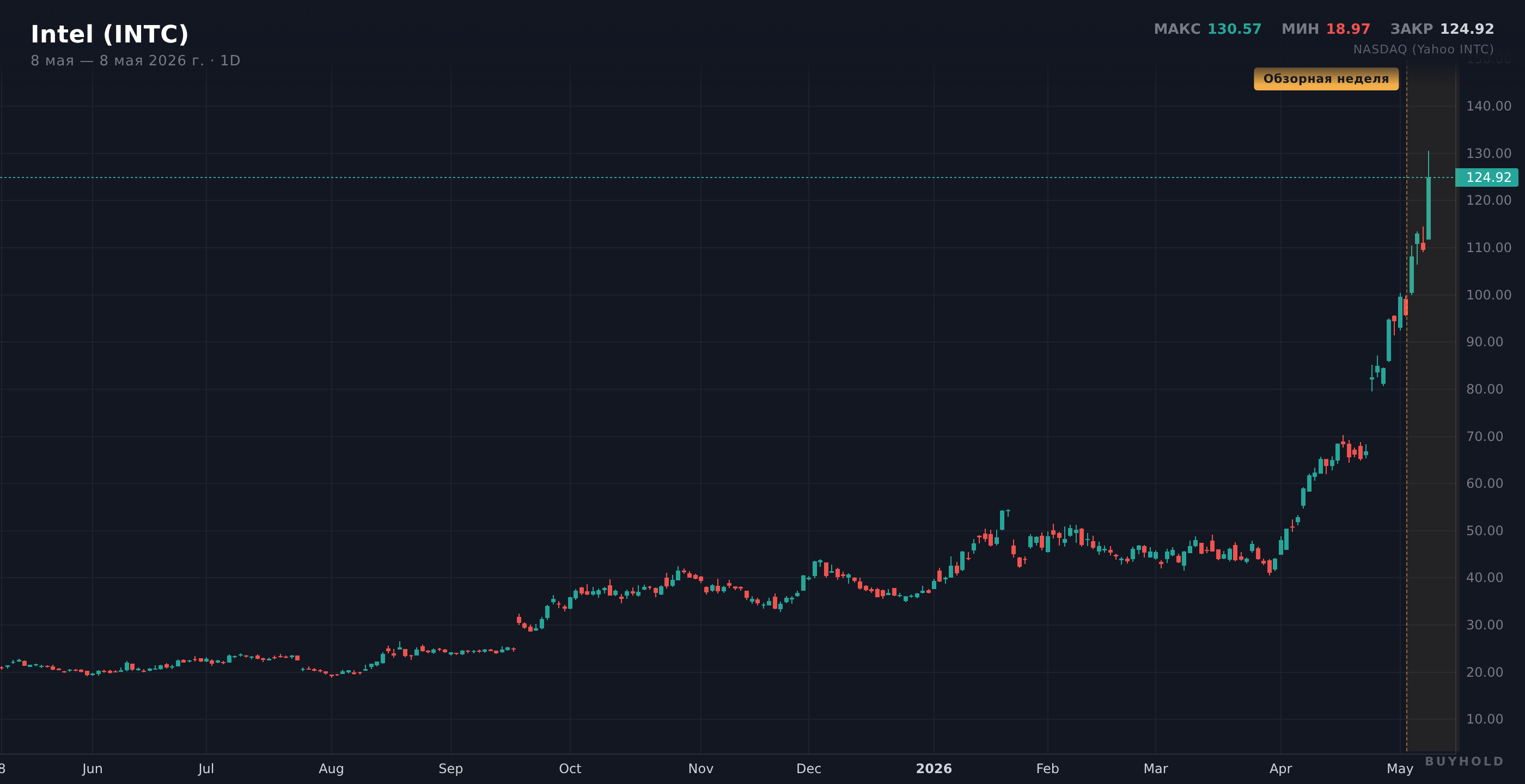Click the 90.00 price axis label
Image resolution: width=1525 pixels, height=784 pixels.
point(1484,341)
